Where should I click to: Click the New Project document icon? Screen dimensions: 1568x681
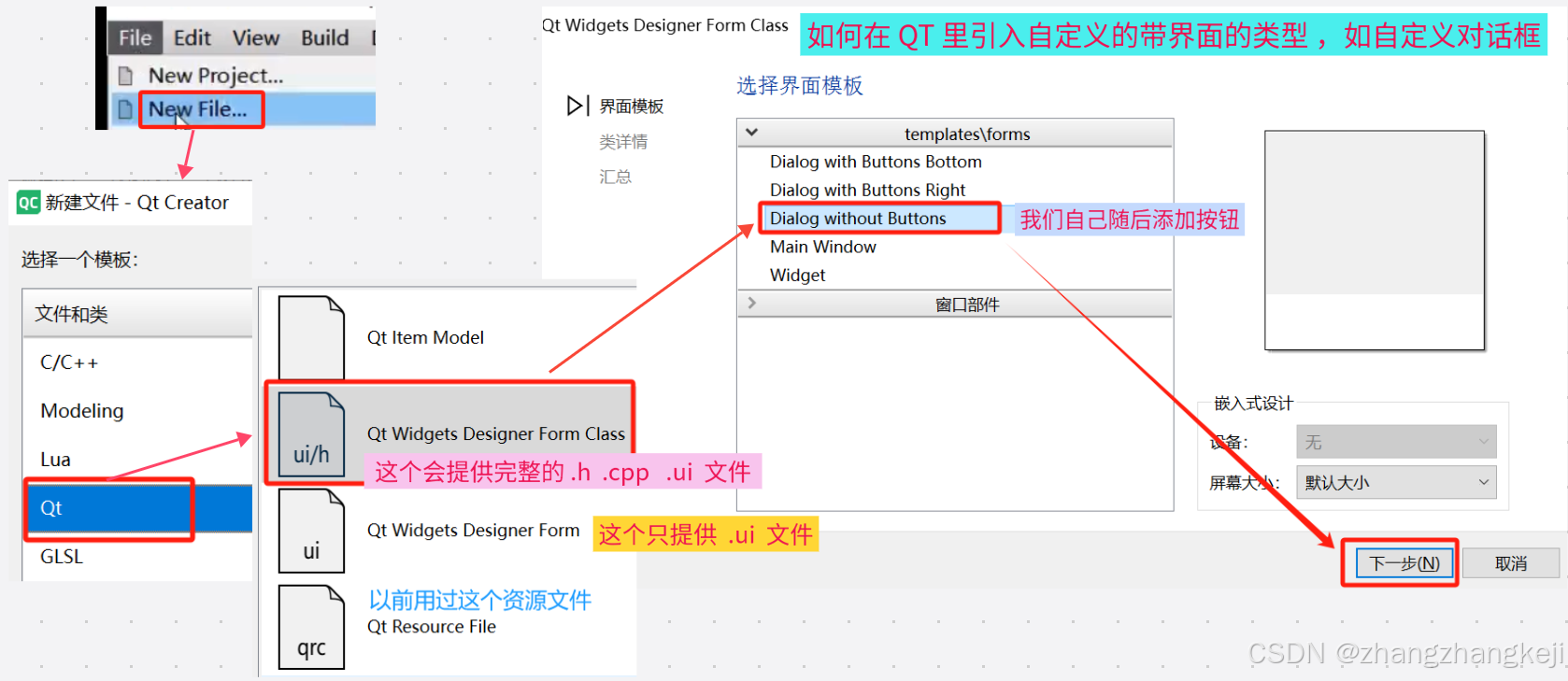(x=125, y=76)
